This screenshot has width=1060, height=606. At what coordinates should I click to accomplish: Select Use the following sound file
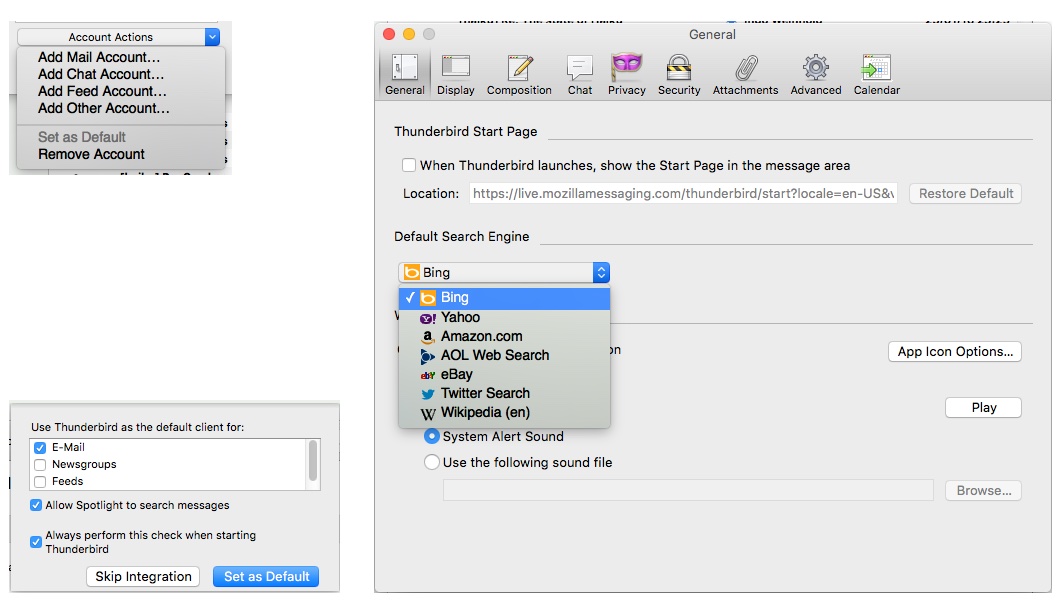point(431,463)
